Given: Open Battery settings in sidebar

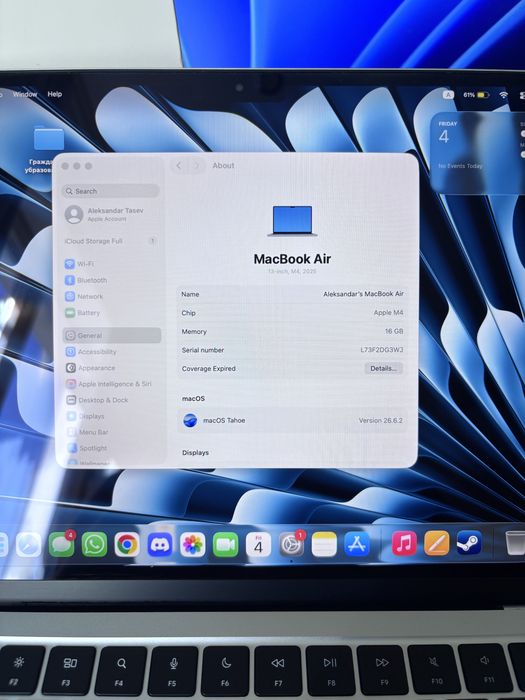Looking at the screenshot, I should tap(112, 312).
